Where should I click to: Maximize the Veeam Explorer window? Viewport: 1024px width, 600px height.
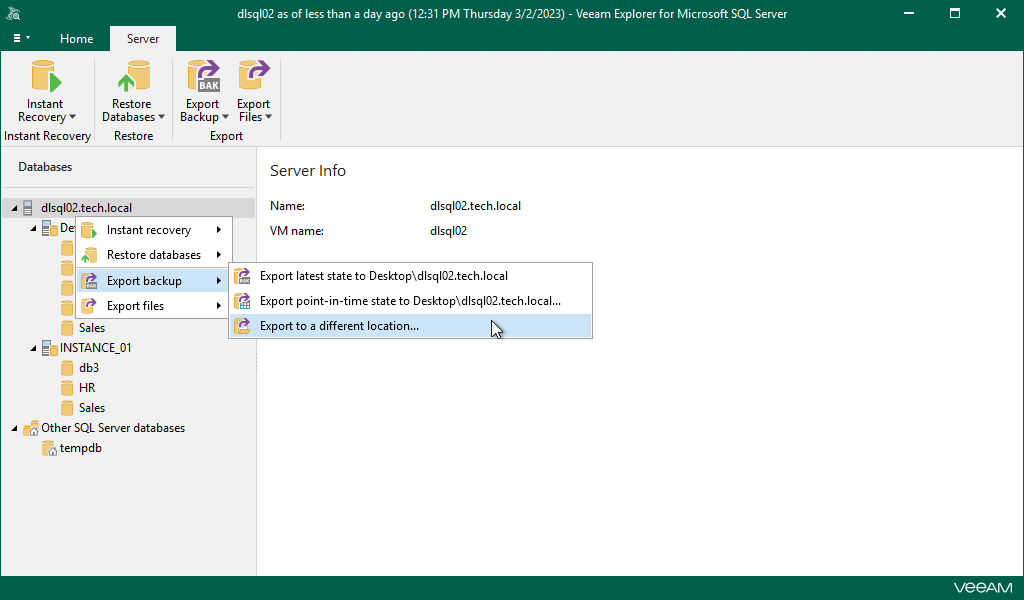point(955,13)
